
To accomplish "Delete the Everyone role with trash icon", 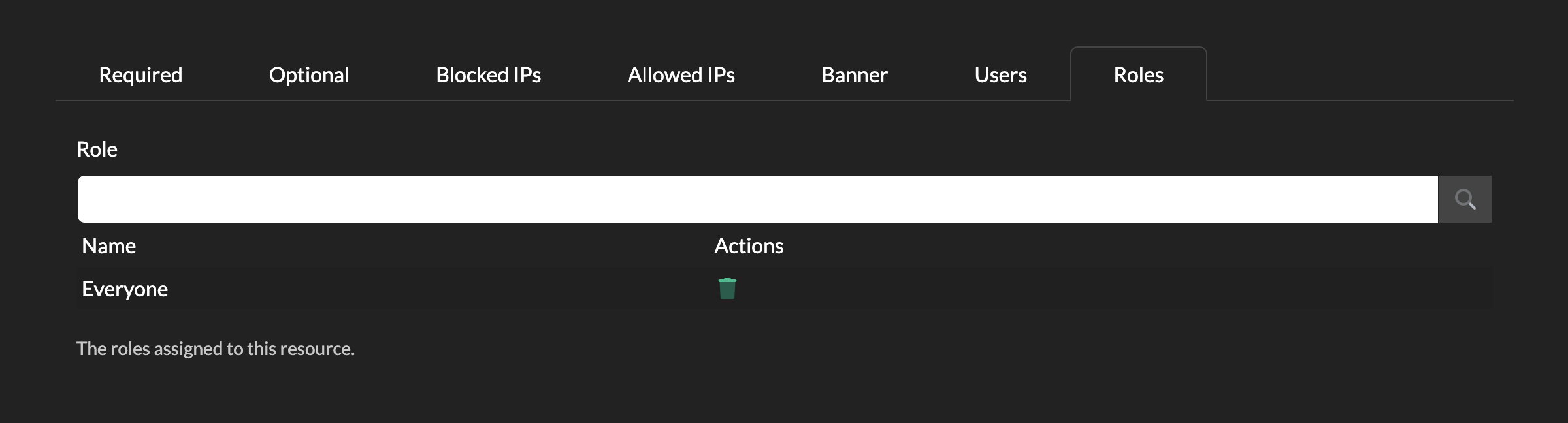I will click(727, 289).
